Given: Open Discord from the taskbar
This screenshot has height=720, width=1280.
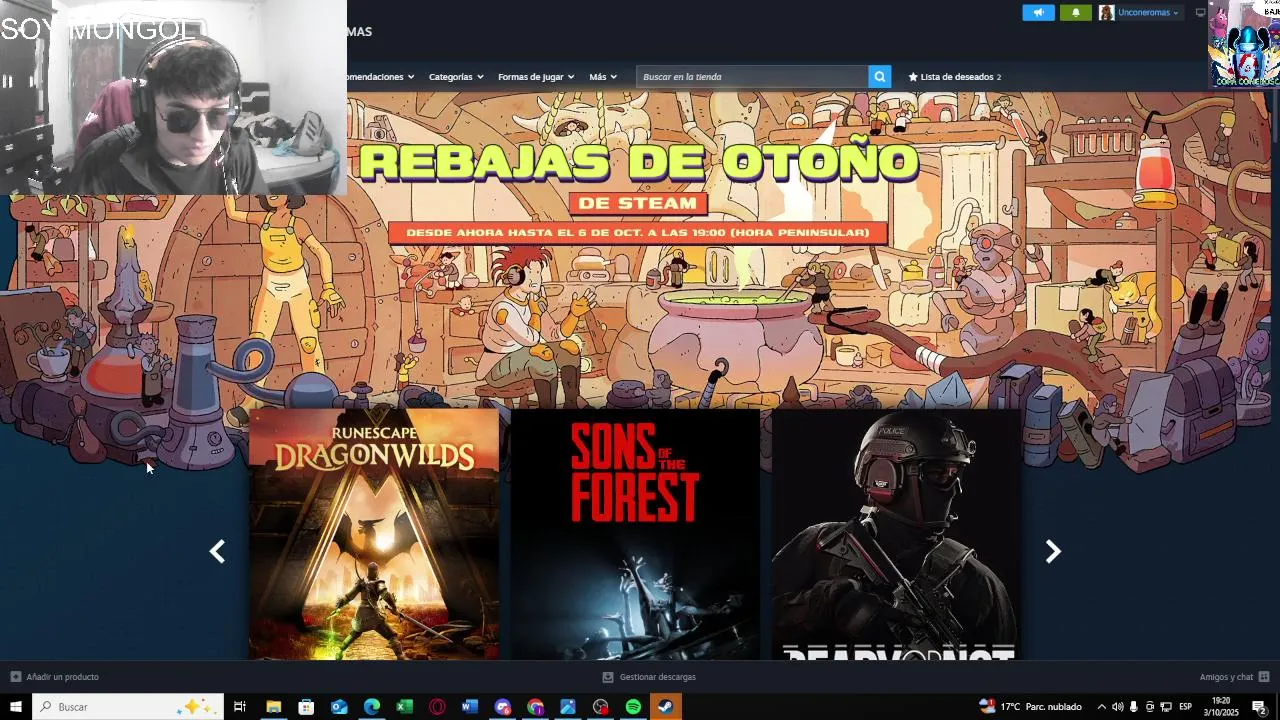Looking at the screenshot, I should pos(503,707).
